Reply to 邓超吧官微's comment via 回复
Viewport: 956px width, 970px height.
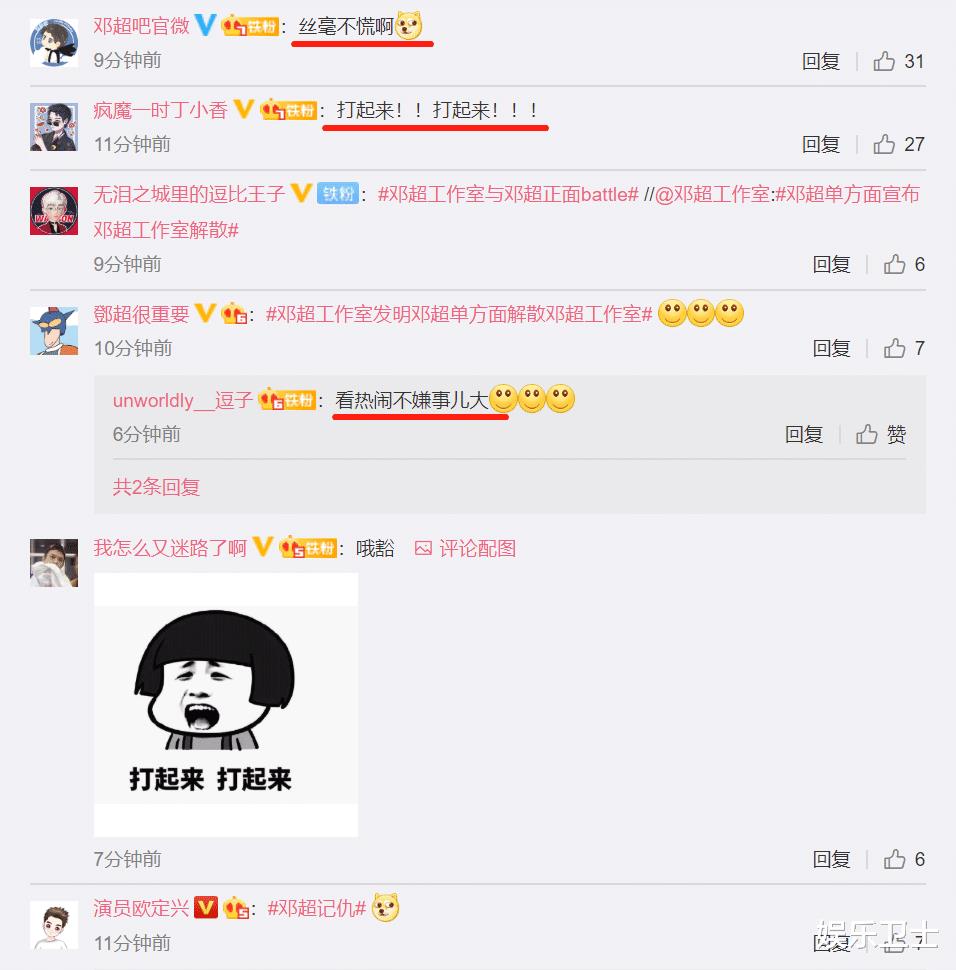pyautogui.click(x=820, y=61)
